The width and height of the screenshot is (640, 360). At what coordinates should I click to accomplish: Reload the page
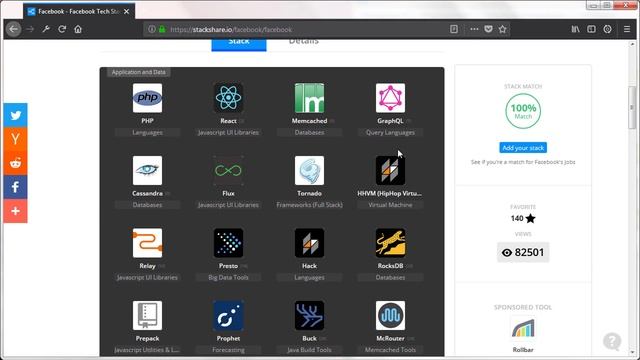(x=62, y=29)
